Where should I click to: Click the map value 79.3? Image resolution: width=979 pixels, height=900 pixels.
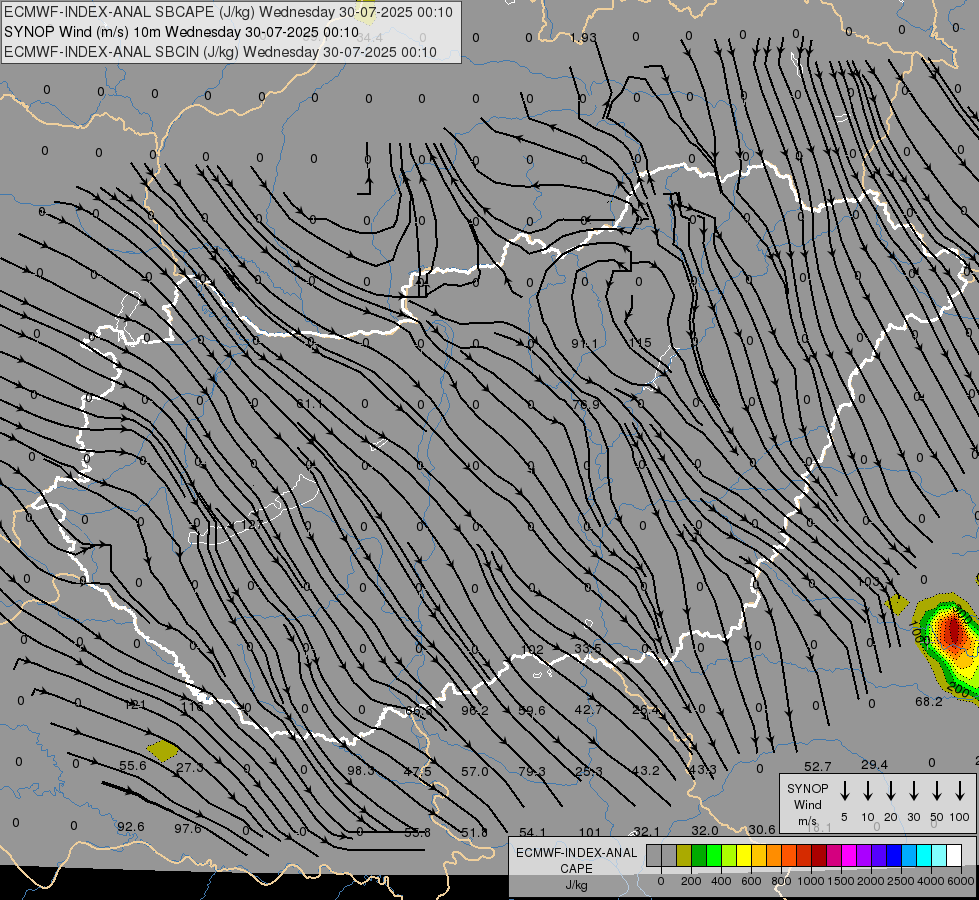(531, 771)
